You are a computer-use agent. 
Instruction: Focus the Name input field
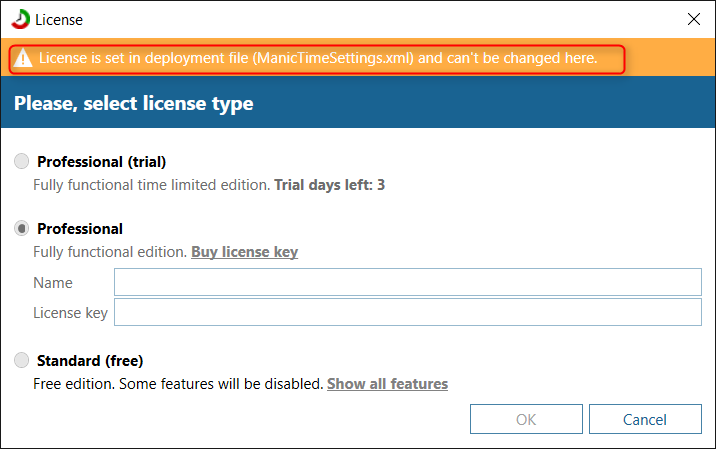point(407,283)
